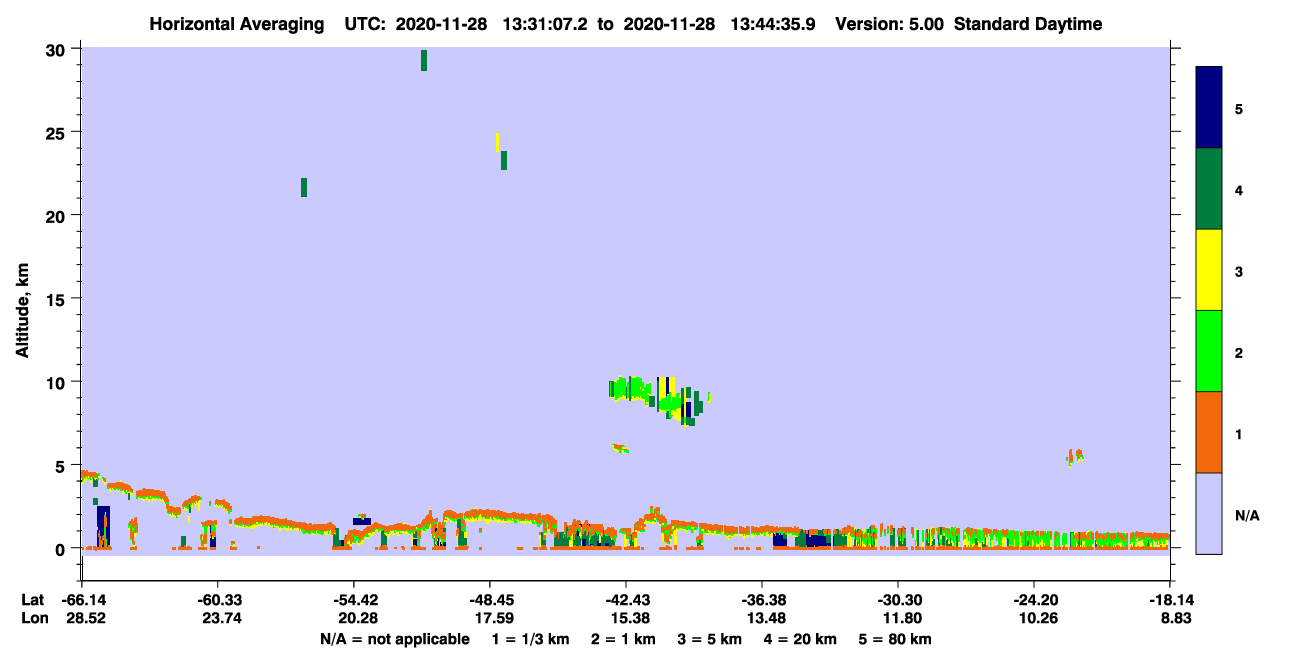
Task: Click the orange colorbar segment labeled 1
Action: pos(1209,432)
